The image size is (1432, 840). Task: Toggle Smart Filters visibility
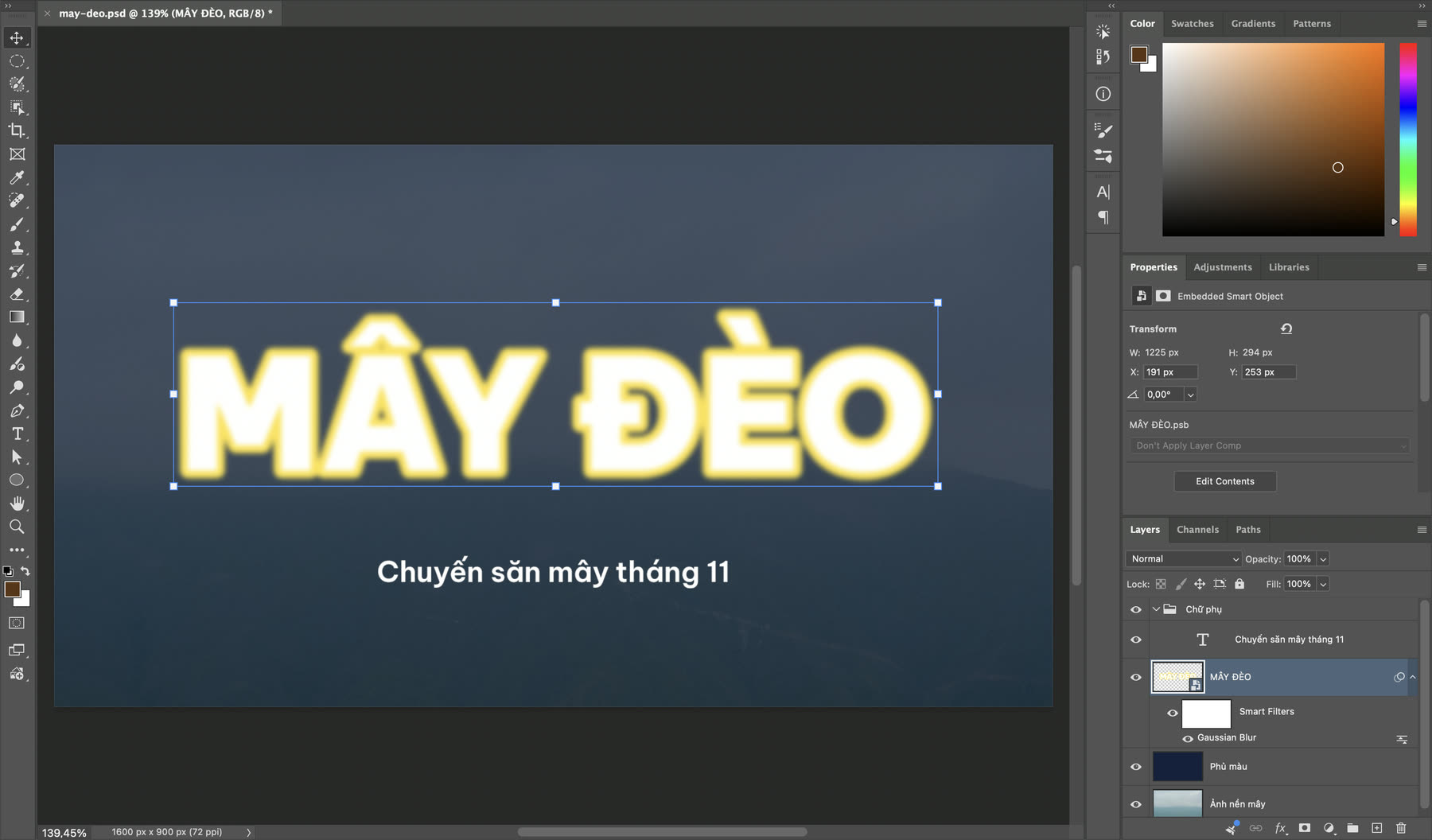point(1172,713)
